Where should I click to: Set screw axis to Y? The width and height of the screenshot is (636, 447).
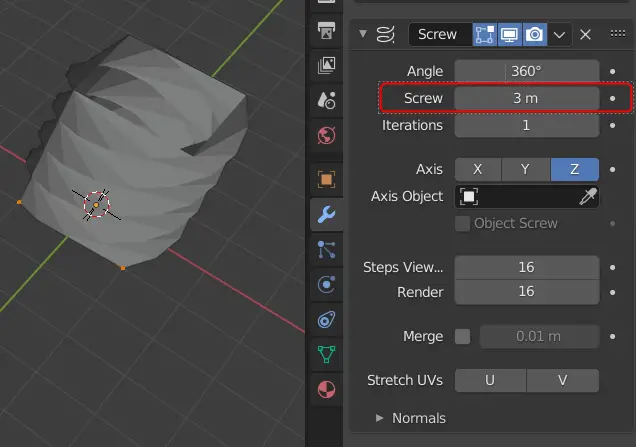click(x=526, y=169)
